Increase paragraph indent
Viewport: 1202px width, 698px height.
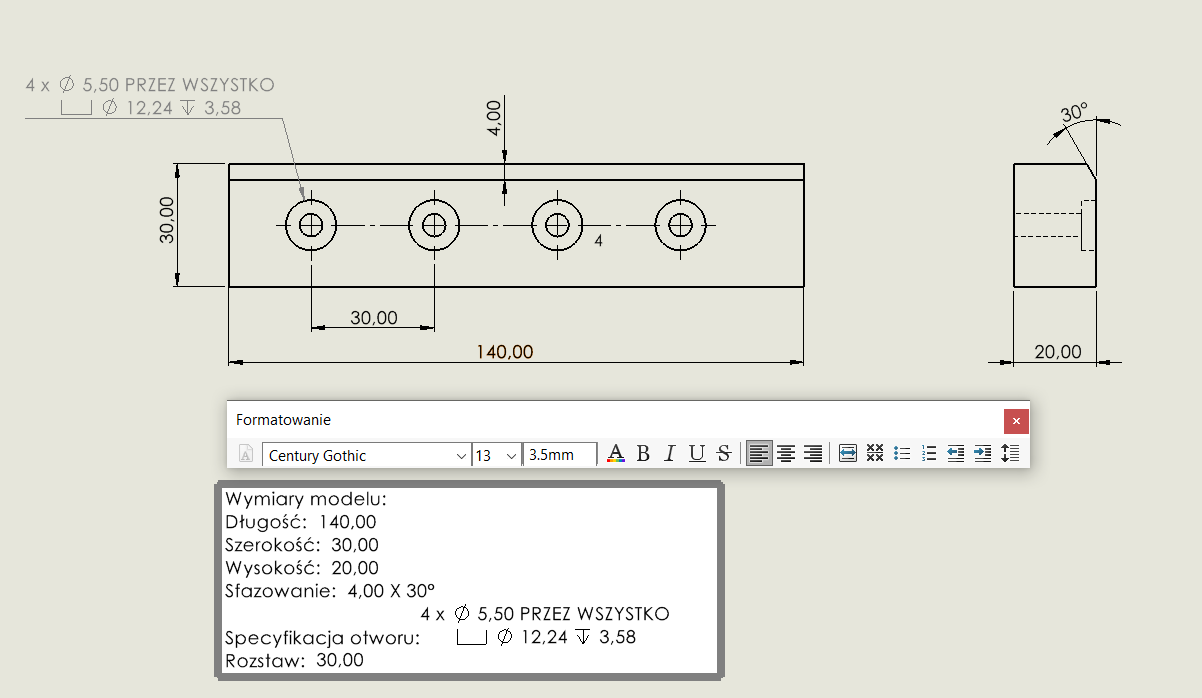(x=983, y=454)
